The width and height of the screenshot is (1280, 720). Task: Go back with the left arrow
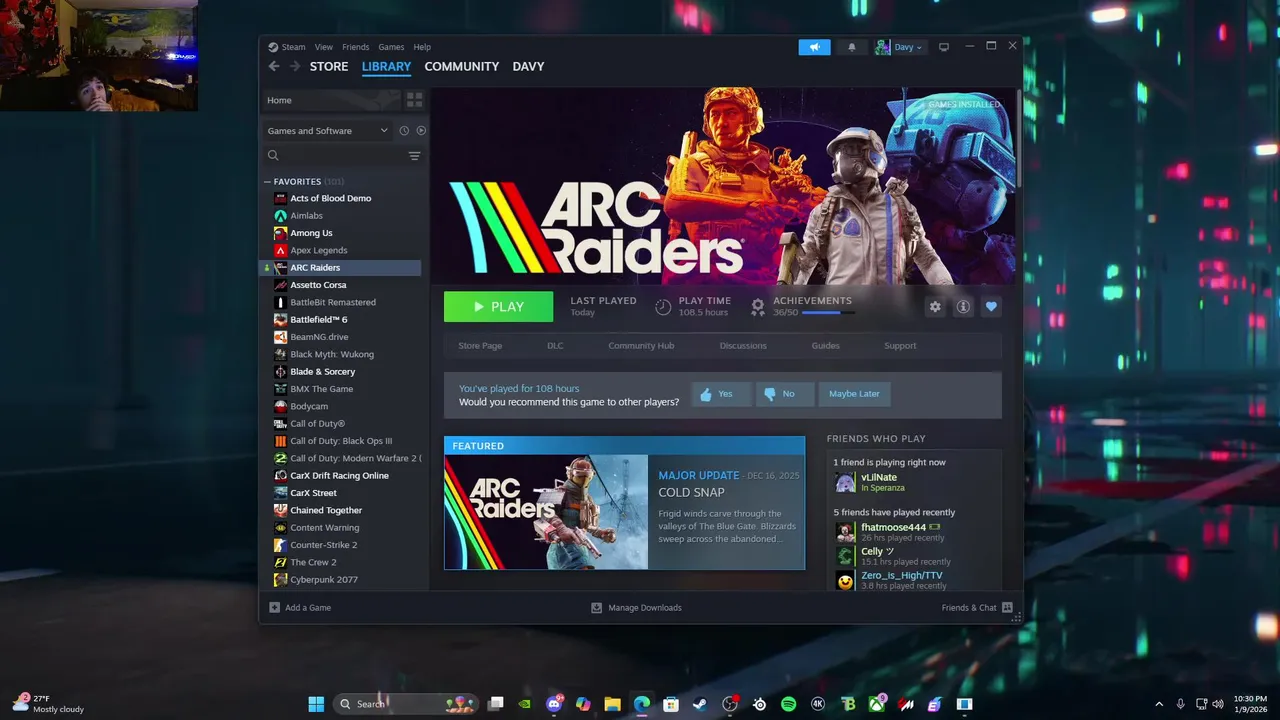(x=274, y=66)
